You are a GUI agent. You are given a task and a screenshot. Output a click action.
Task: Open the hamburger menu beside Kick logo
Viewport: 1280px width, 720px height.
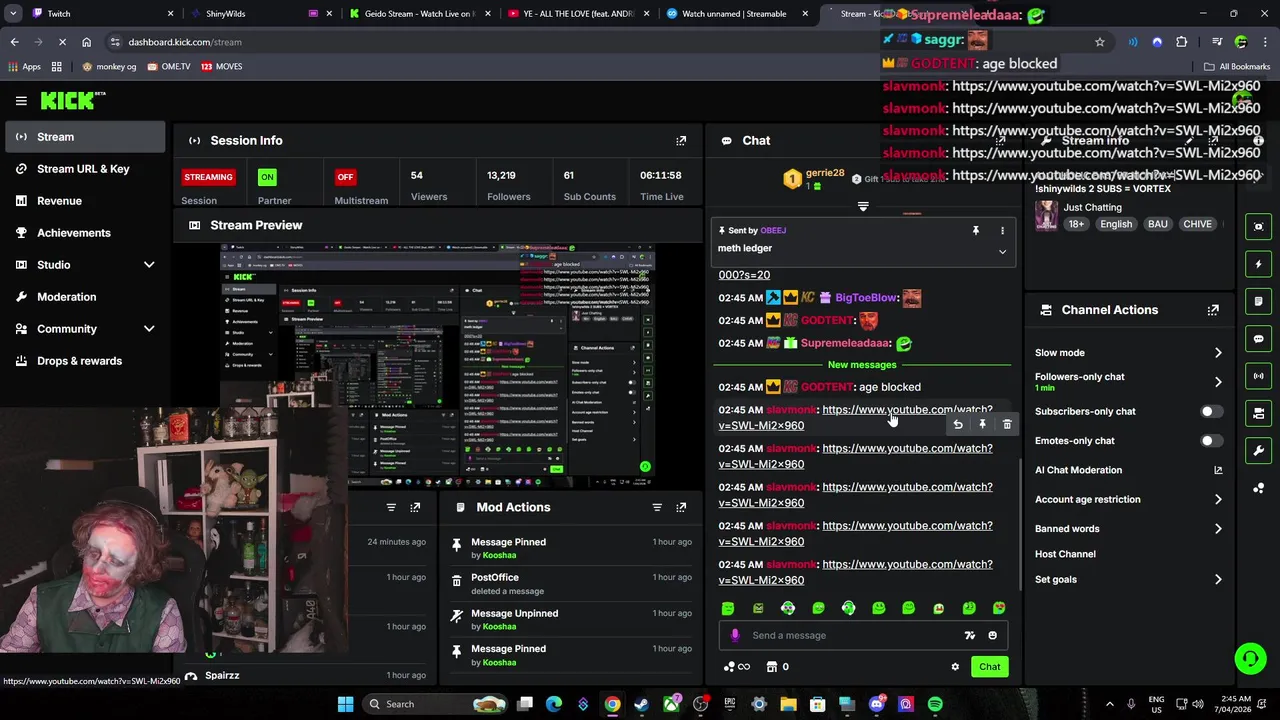21,100
